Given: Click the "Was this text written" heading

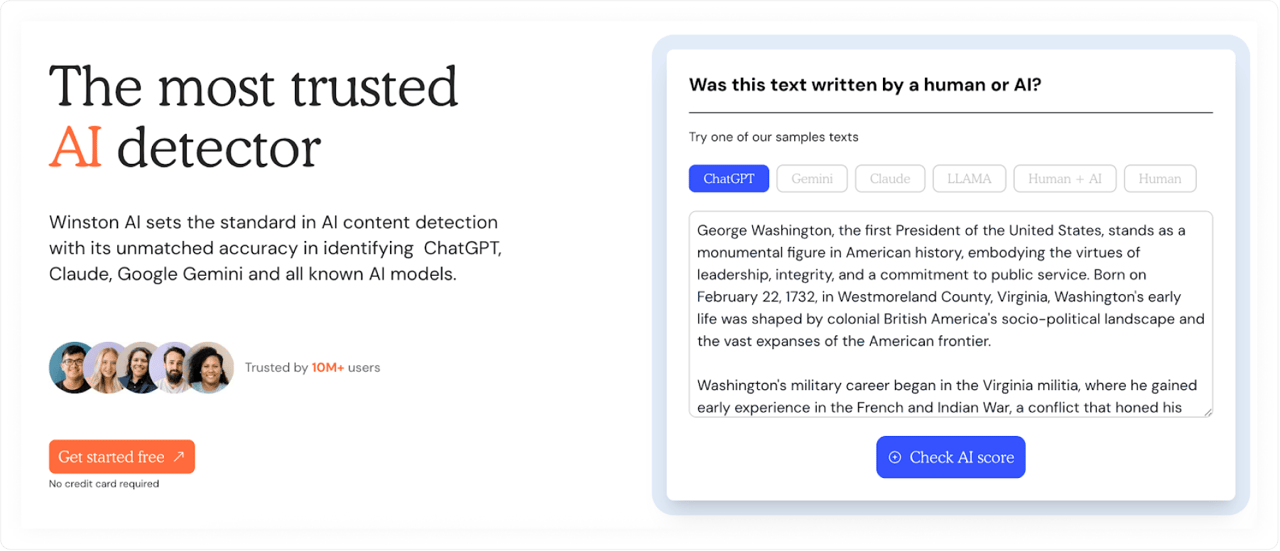Looking at the screenshot, I should [865, 85].
